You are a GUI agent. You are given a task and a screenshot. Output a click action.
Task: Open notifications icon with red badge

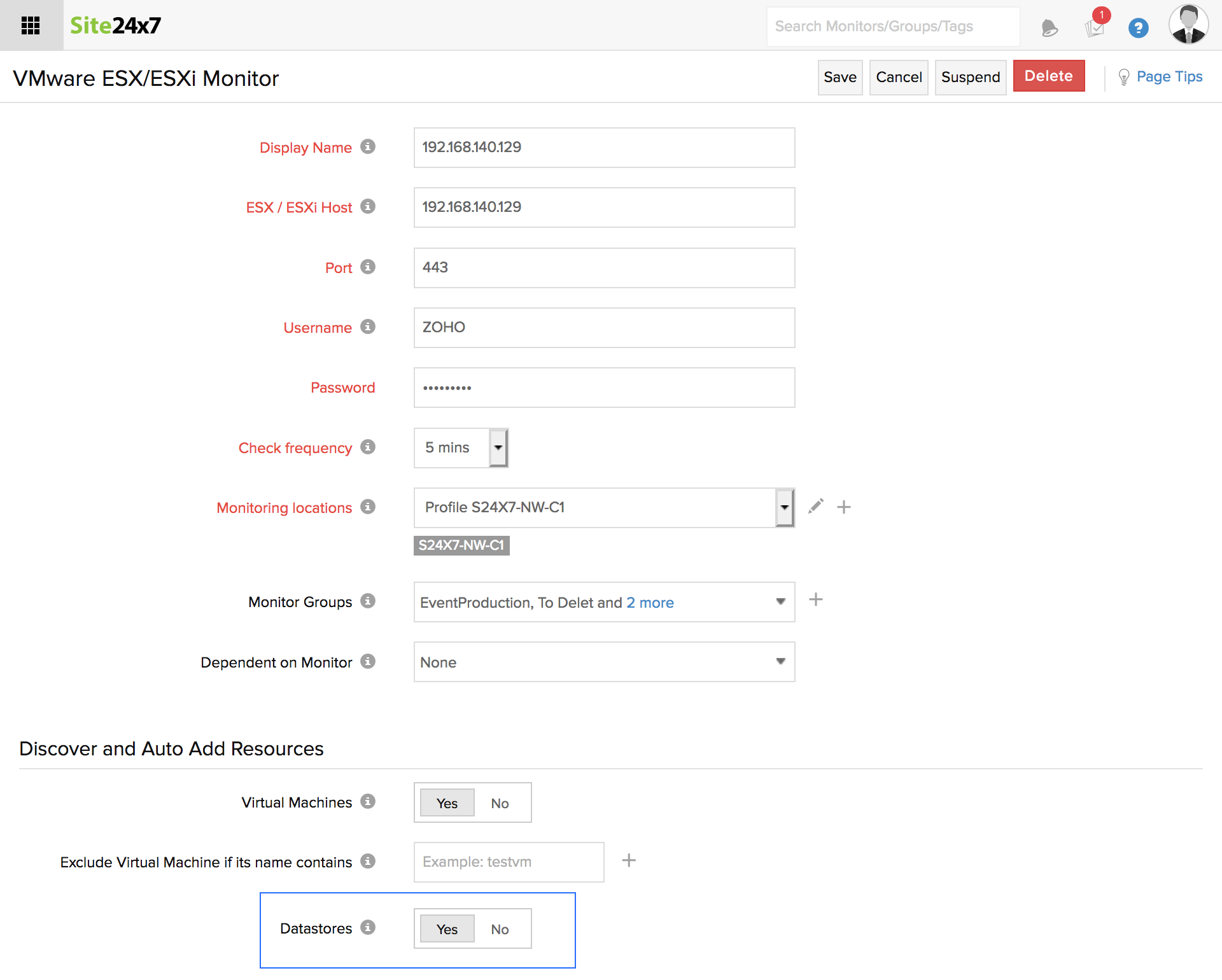click(x=1095, y=27)
